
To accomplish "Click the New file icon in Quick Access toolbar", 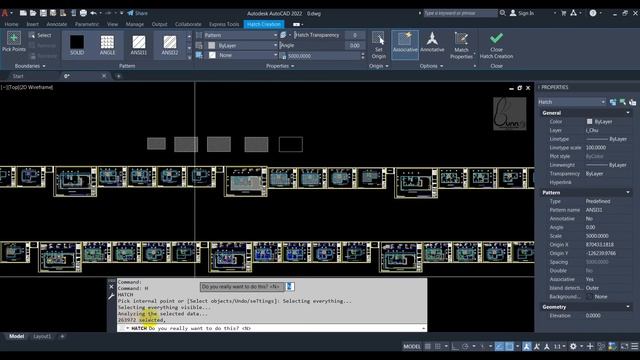I will click(23, 13).
